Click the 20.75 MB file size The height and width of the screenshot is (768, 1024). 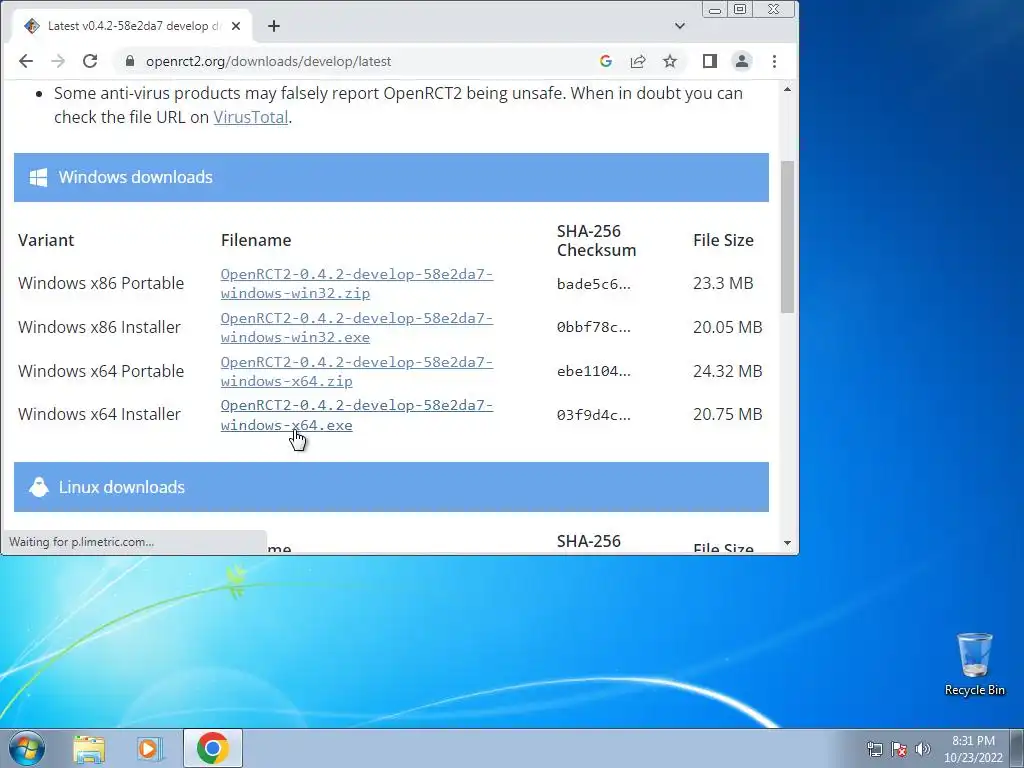click(728, 415)
